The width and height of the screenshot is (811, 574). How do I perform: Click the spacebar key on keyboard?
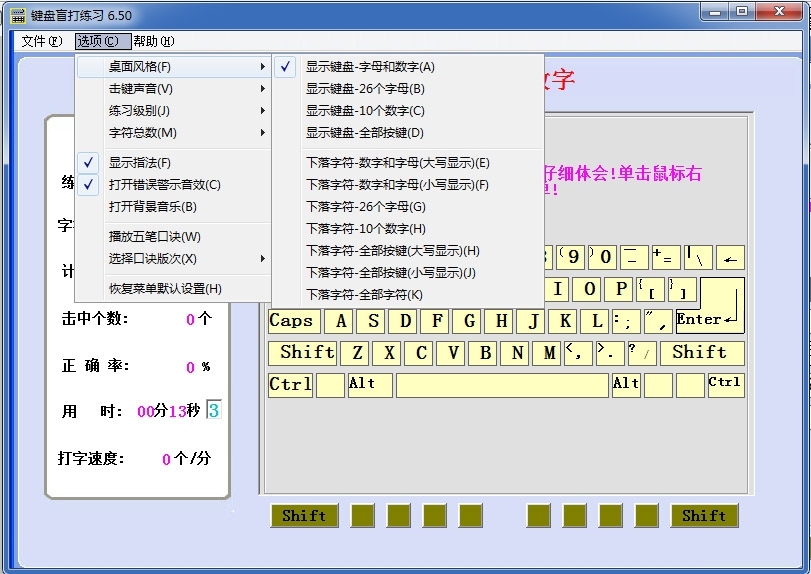[502, 385]
